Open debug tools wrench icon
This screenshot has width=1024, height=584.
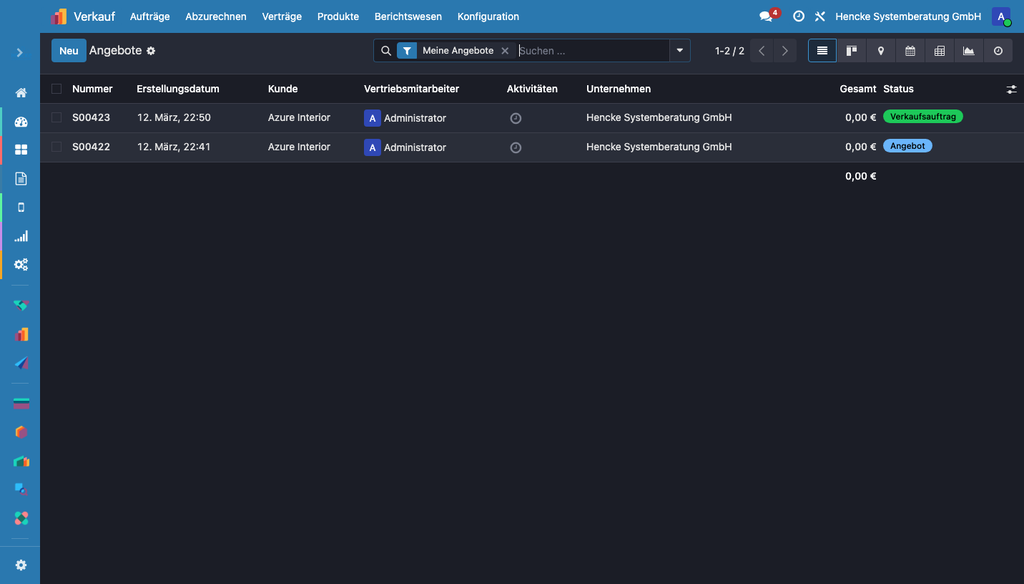point(820,17)
